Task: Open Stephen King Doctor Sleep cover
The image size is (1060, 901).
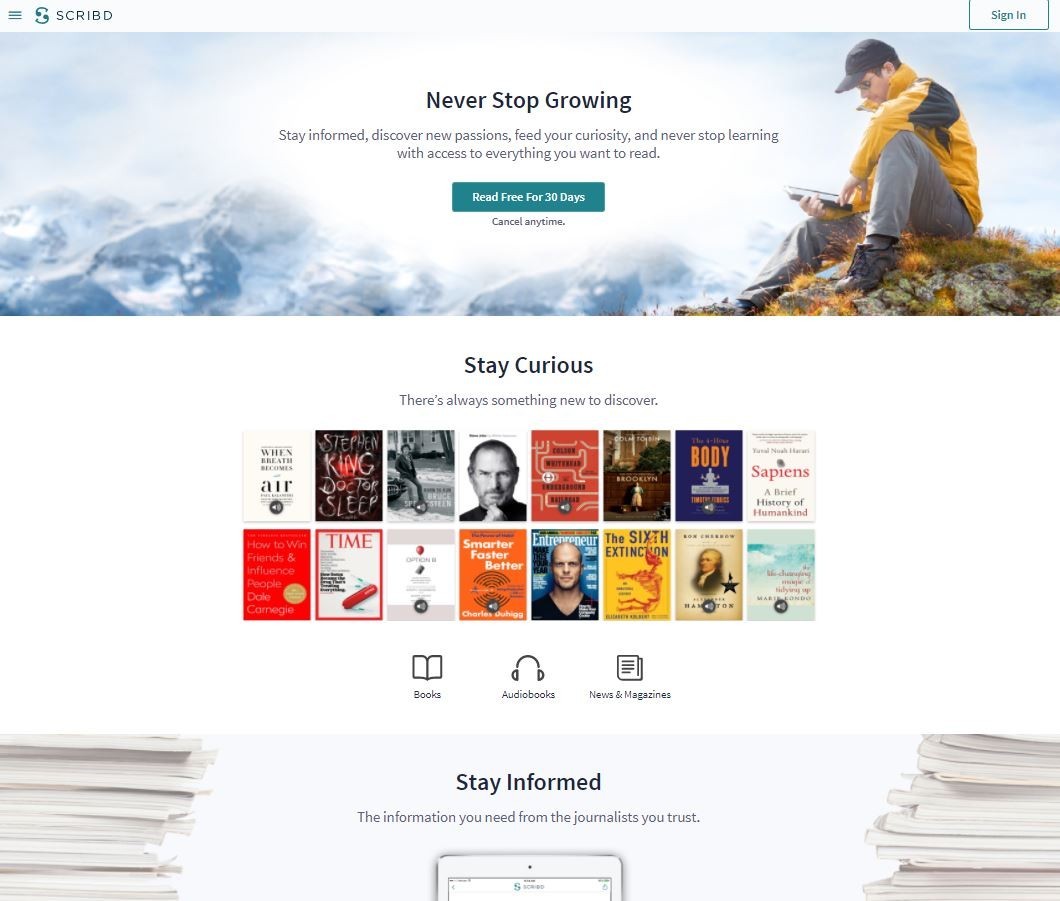Action: coord(349,476)
